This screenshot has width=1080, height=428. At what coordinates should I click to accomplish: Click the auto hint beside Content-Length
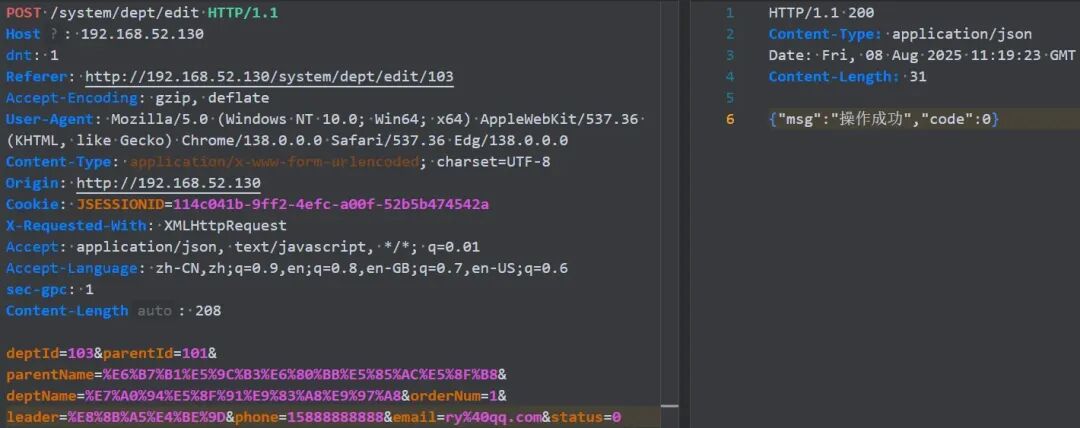tap(154, 311)
